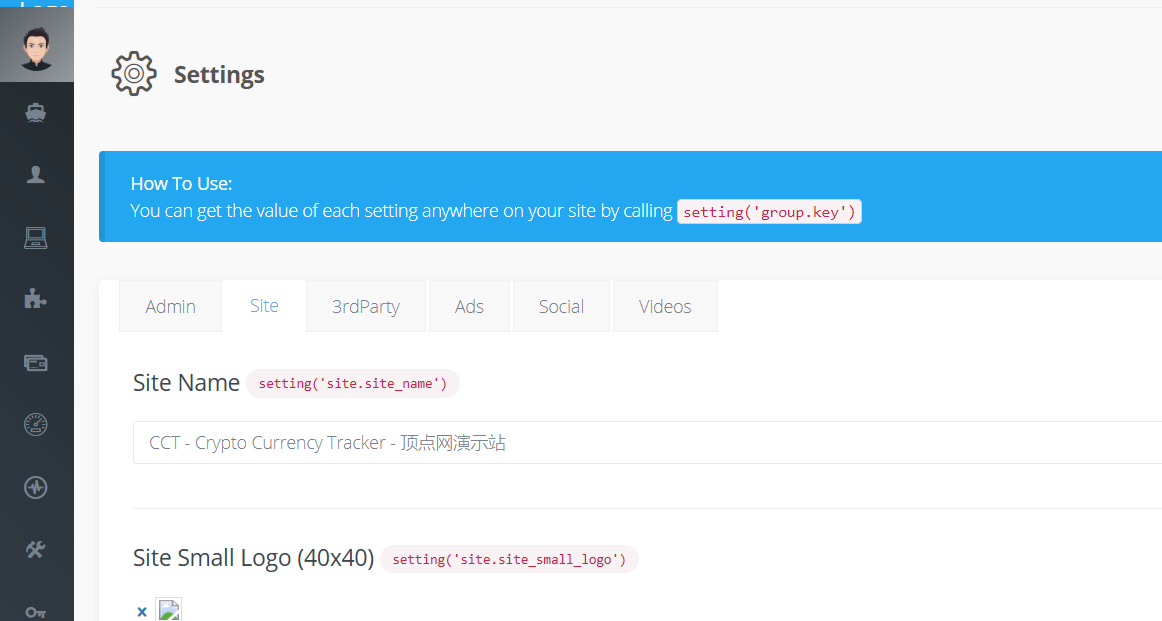Open the wallet icon in sidebar
Viewport: 1162px width, 621px height.
coord(36,363)
